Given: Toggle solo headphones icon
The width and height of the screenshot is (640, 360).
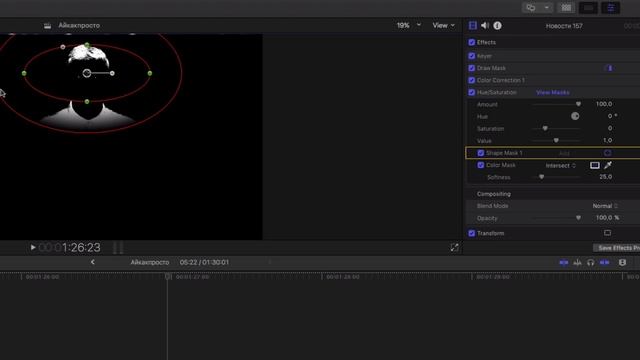Looking at the screenshot, I should [x=591, y=262].
